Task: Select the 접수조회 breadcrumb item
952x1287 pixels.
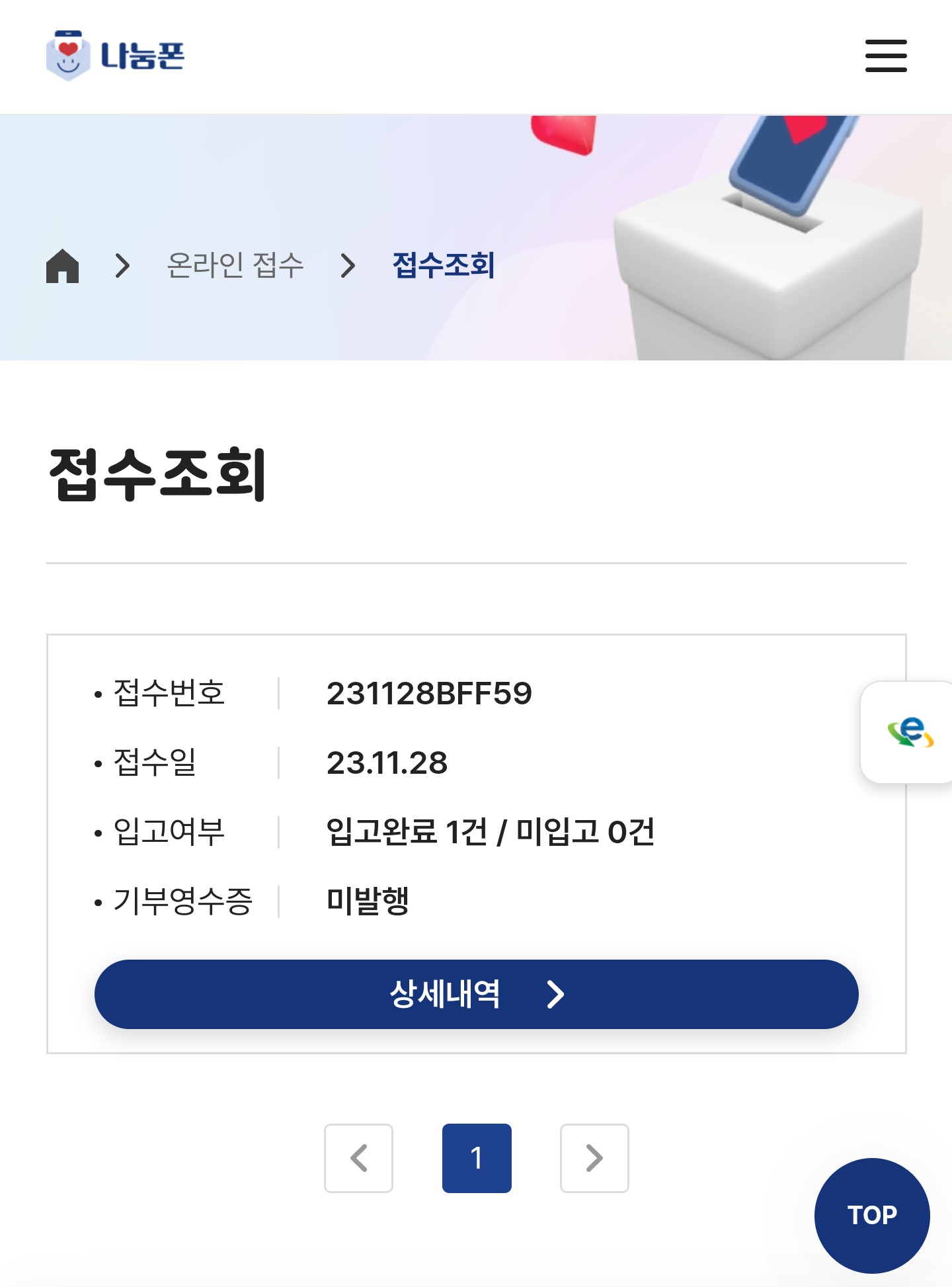Action: click(x=443, y=266)
